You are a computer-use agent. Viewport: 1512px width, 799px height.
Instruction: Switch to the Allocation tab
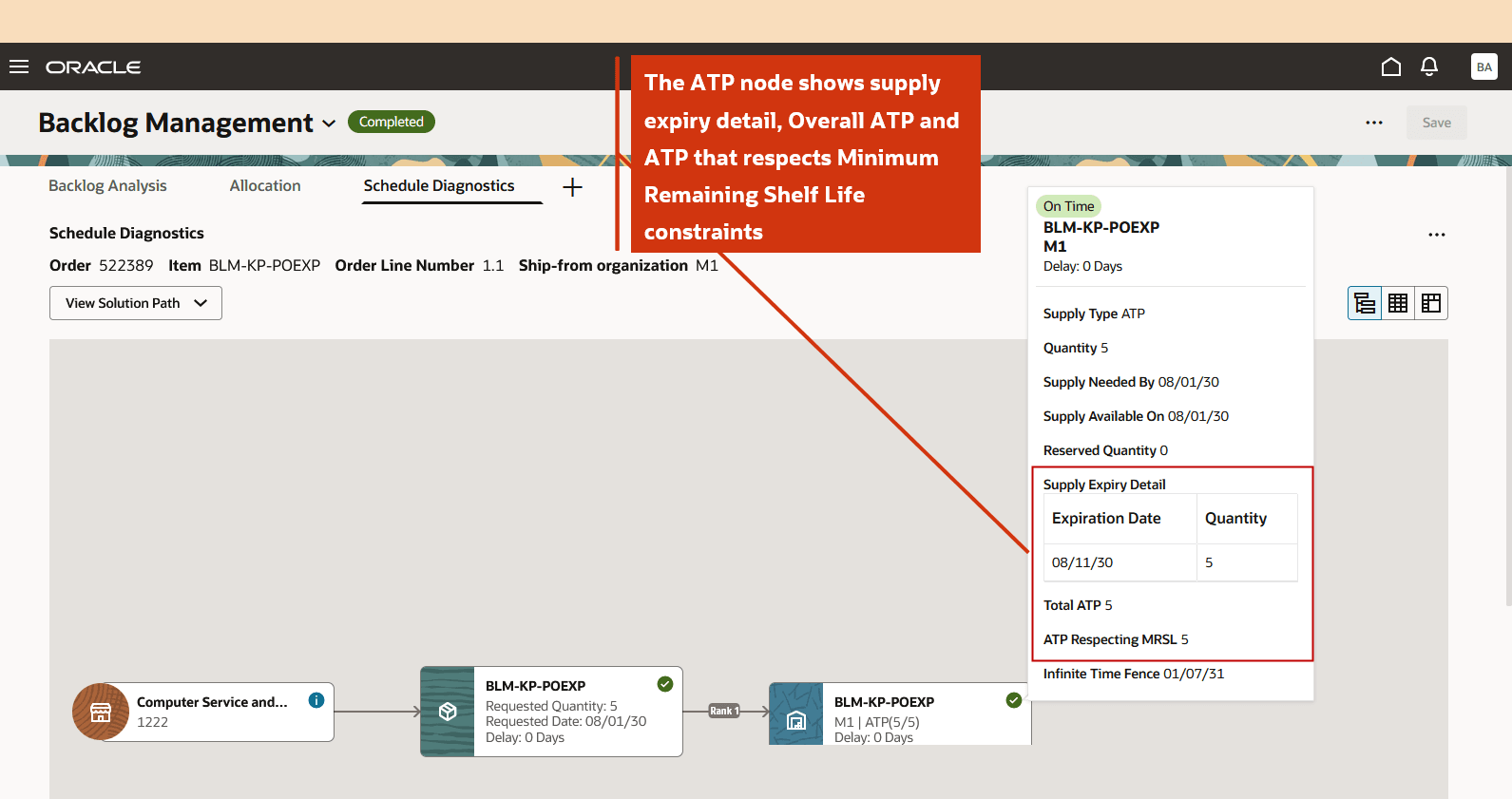coord(265,185)
